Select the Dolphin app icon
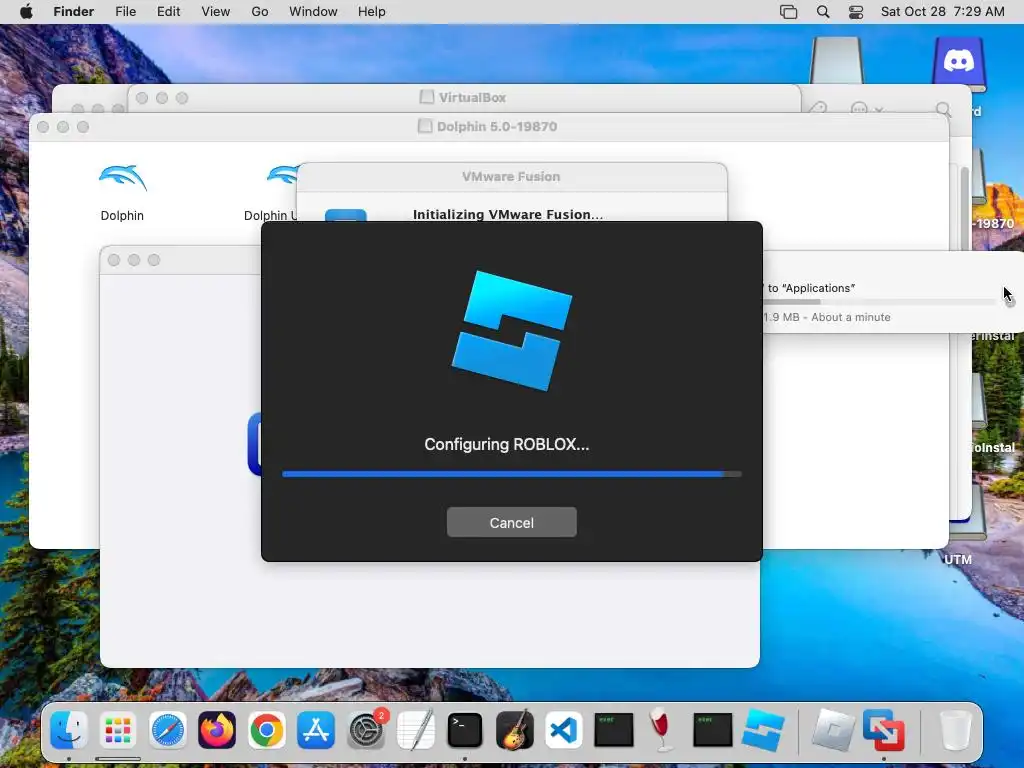Screen dimensions: 1024x768 click(x=122, y=180)
